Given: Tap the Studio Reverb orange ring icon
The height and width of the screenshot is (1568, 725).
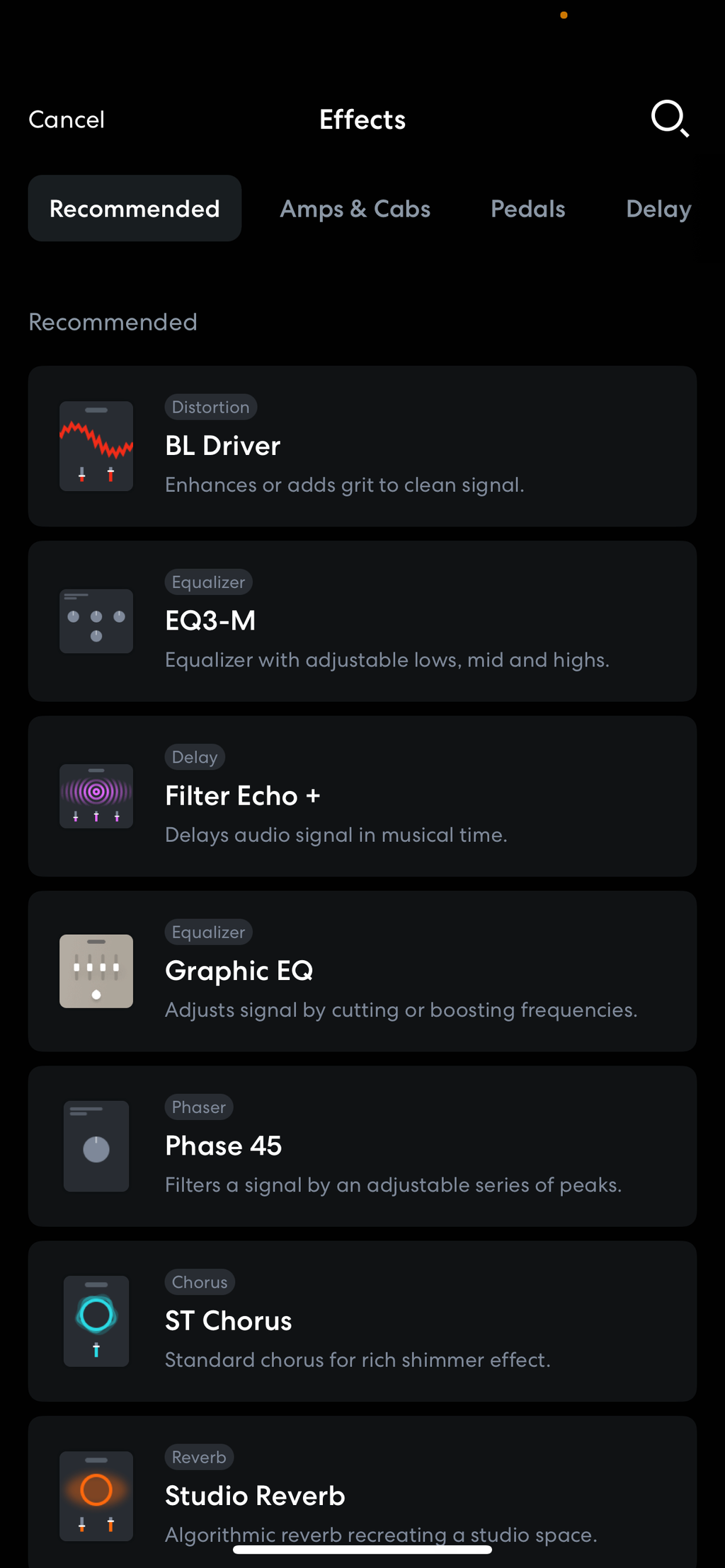Looking at the screenshot, I should [96, 1496].
